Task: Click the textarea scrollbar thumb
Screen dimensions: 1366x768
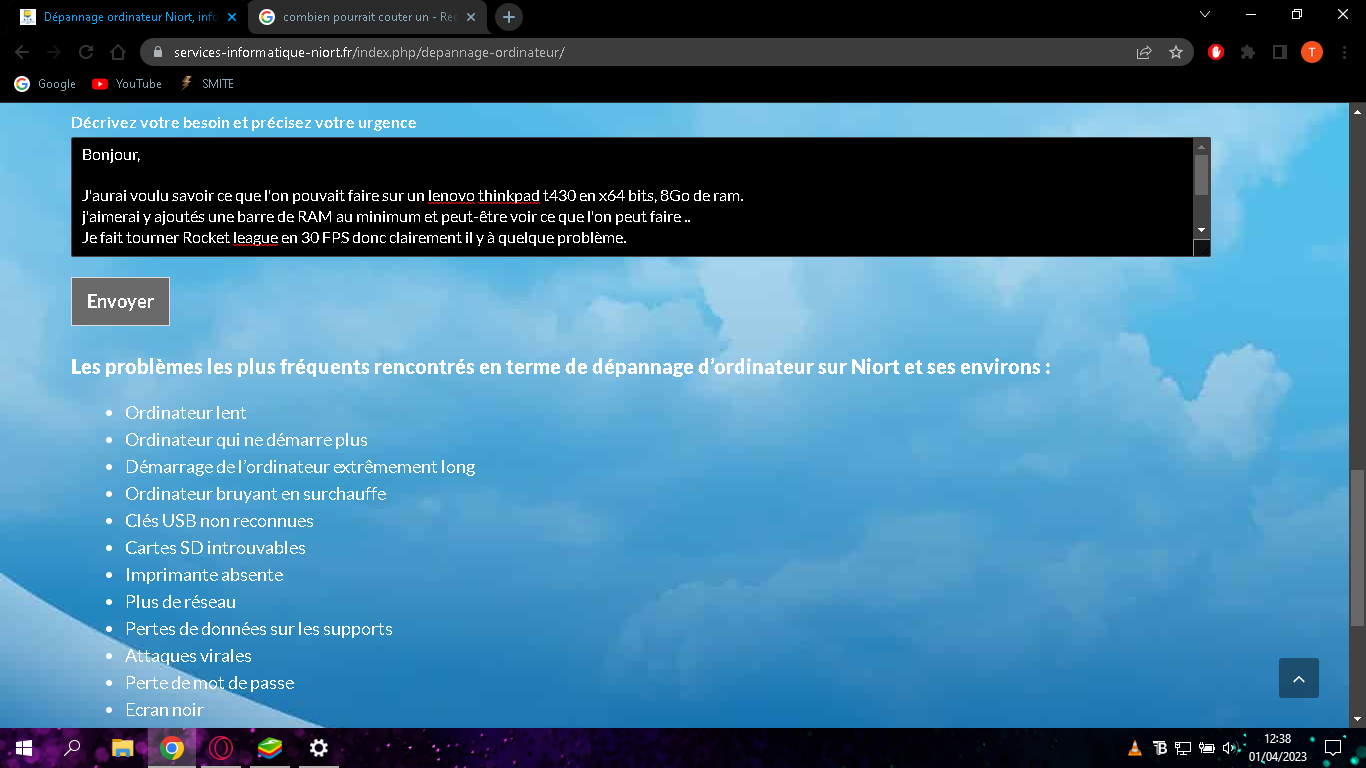Action: pos(1202,175)
